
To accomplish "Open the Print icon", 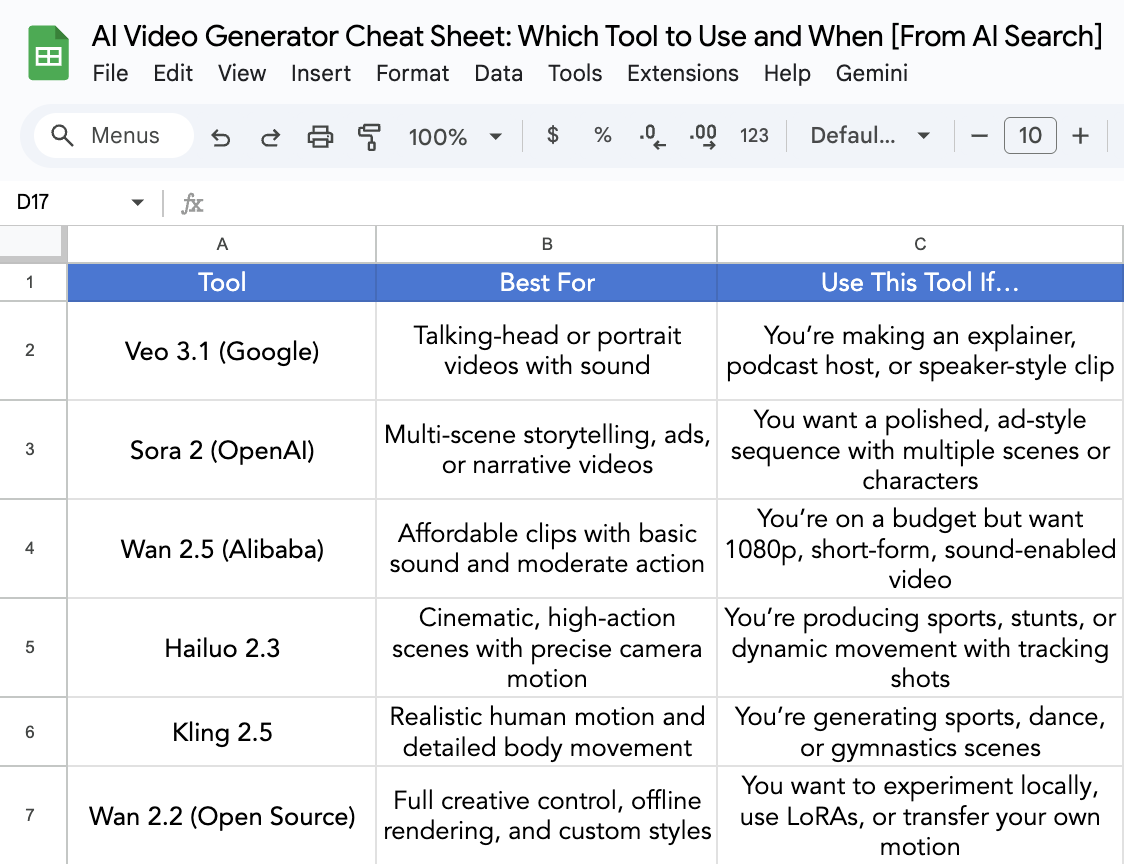I will [320, 135].
